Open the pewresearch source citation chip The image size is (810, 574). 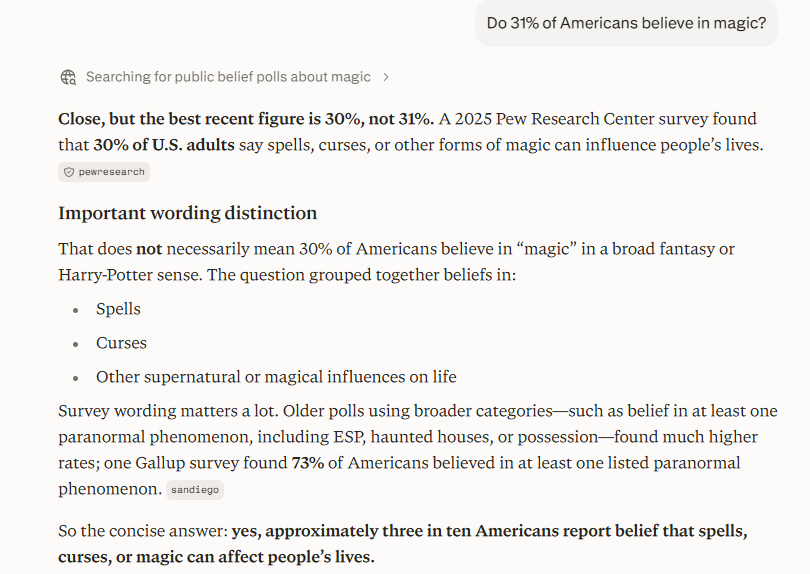[104, 172]
